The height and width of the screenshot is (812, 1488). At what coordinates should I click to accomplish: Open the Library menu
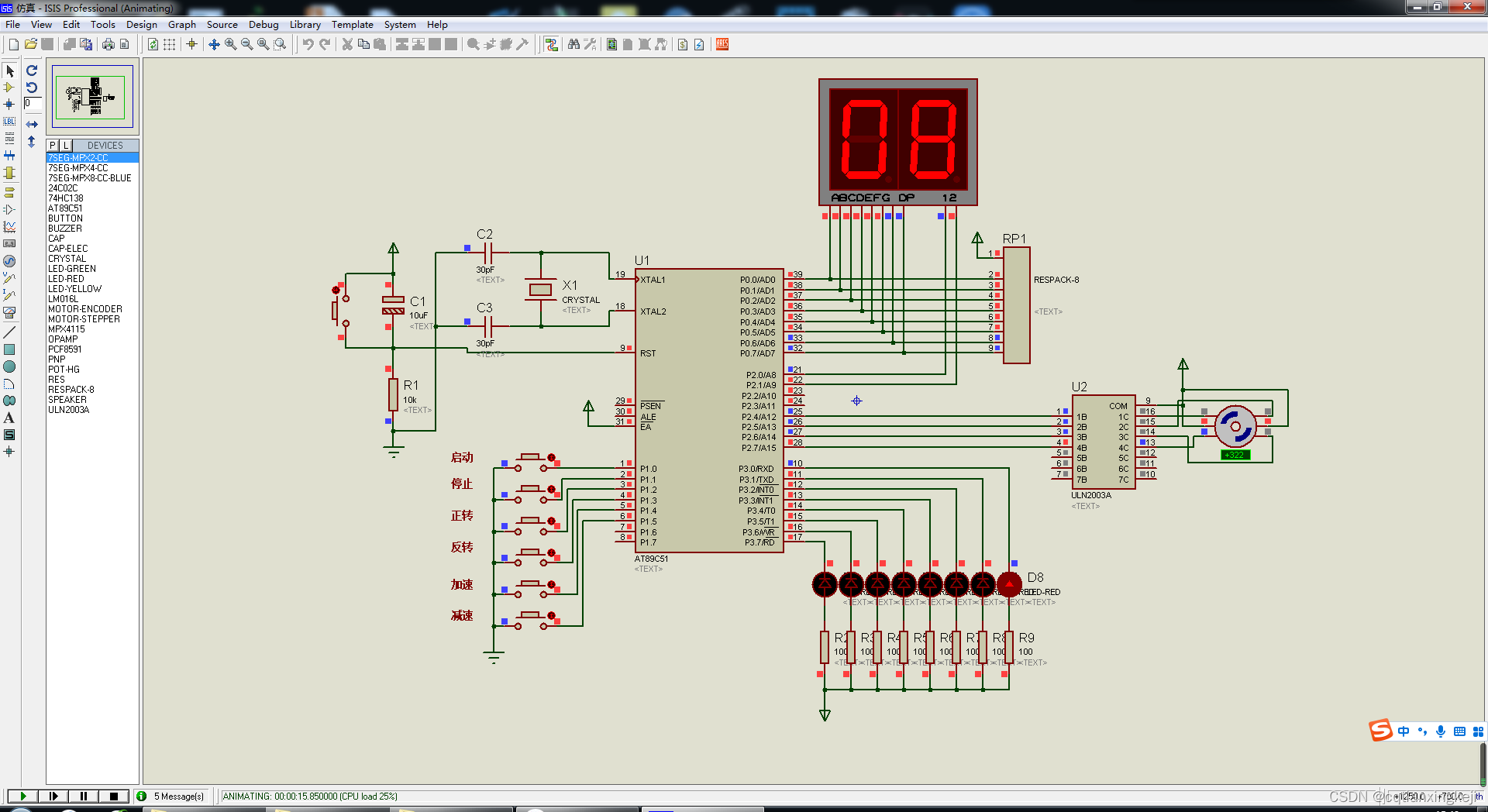click(305, 25)
